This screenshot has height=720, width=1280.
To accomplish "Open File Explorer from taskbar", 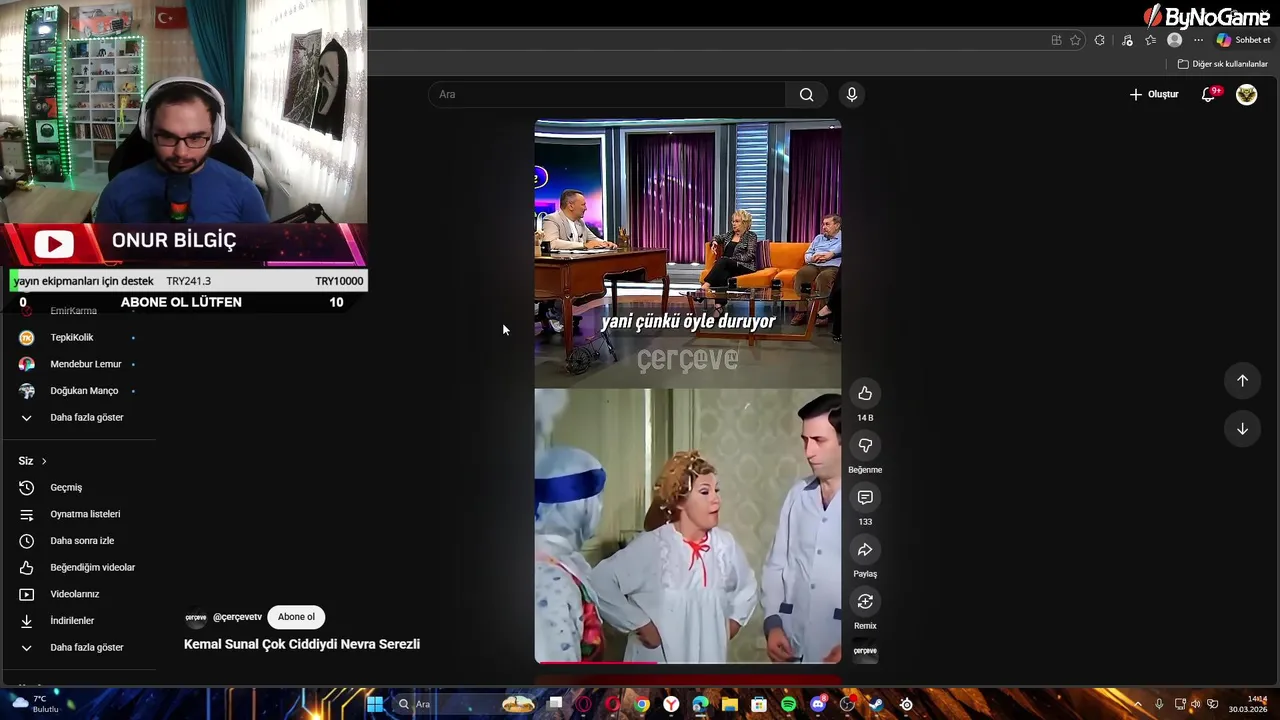I will pyautogui.click(x=730, y=704).
